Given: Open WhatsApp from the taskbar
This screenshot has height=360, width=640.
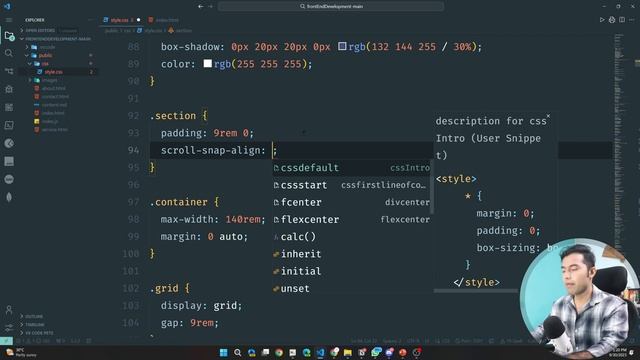Looking at the screenshot, I should tap(376, 353).
